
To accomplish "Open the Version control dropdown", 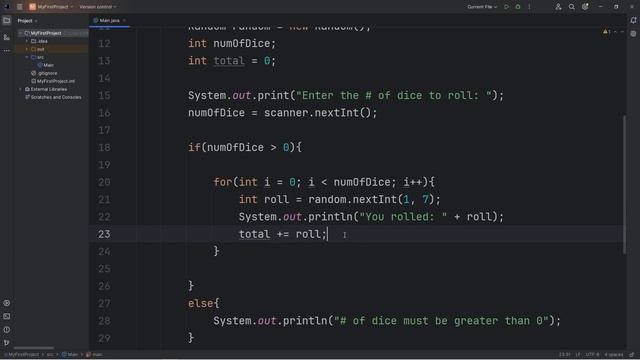I will point(98,7).
